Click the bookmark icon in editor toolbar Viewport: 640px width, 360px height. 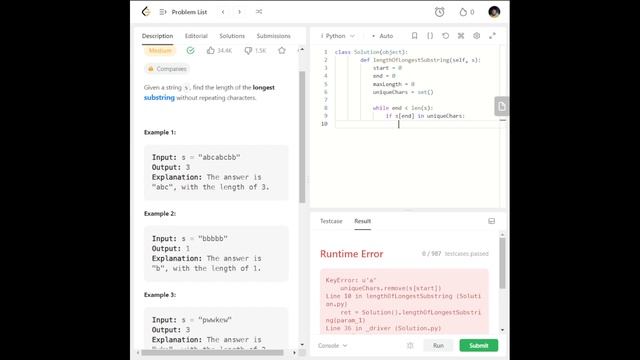(x=414, y=36)
